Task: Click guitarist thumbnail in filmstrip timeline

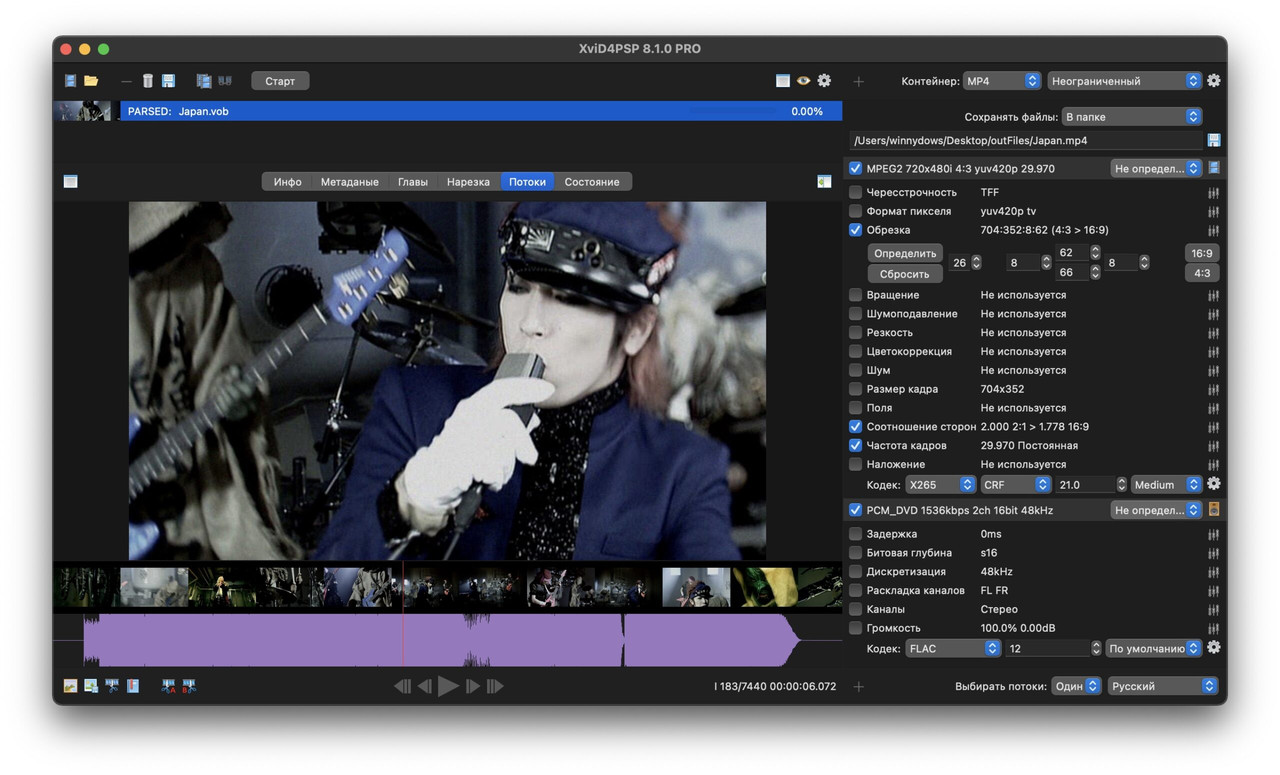Action: click(560, 587)
